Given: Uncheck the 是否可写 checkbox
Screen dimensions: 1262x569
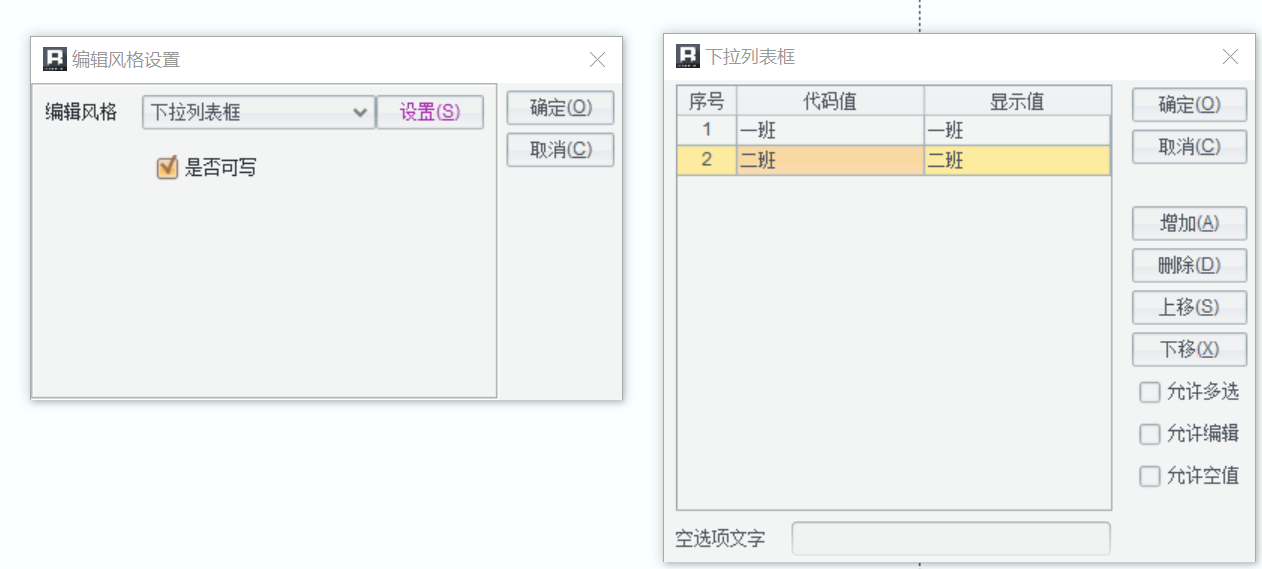Looking at the screenshot, I should (x=167, y=168).
